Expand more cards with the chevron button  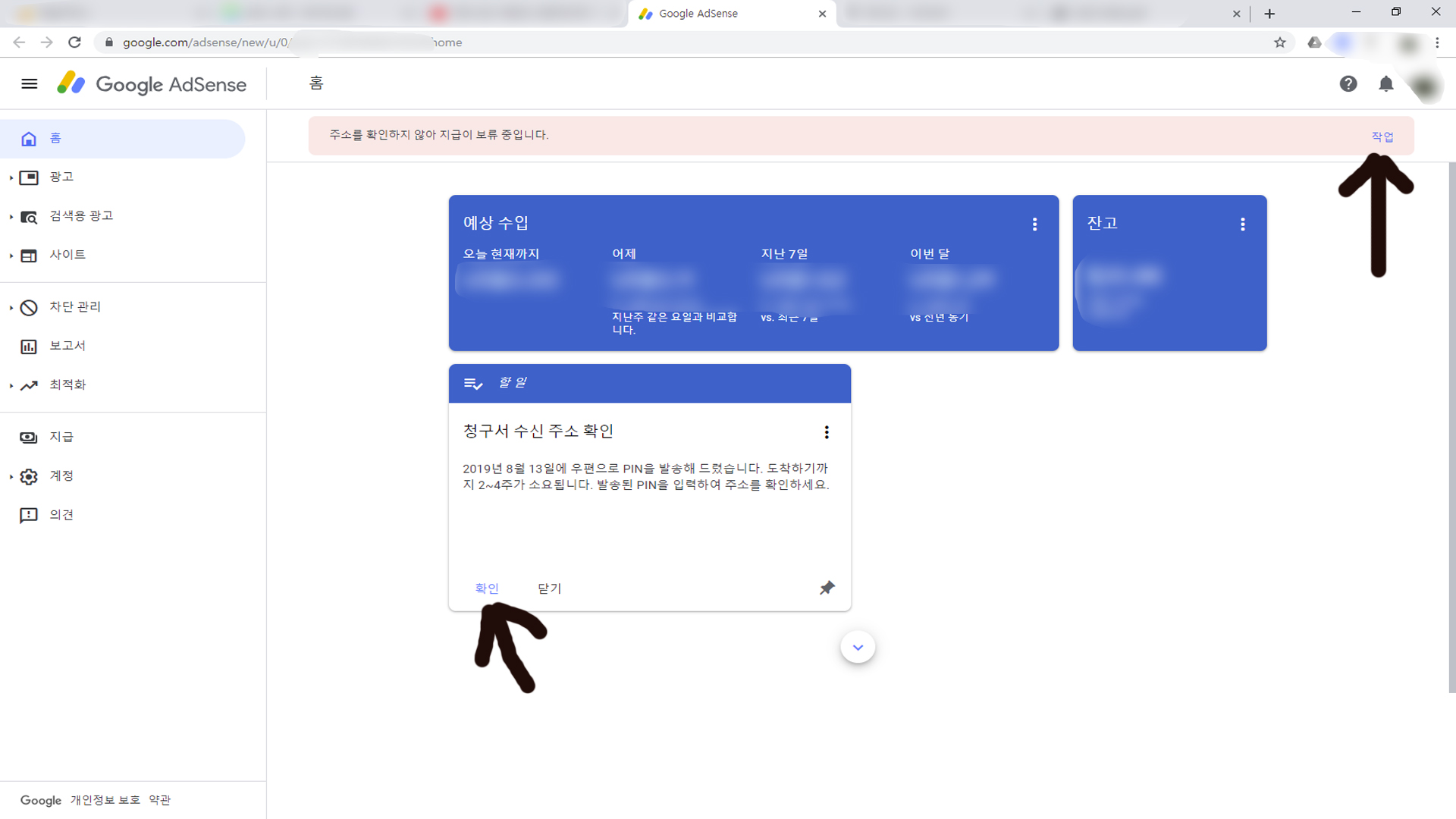858,647
